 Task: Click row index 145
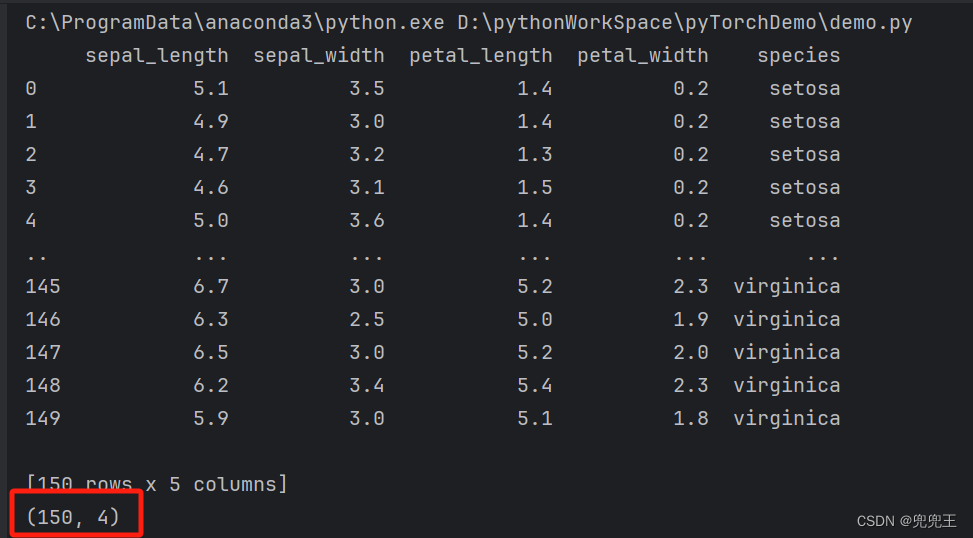(43, 287)
